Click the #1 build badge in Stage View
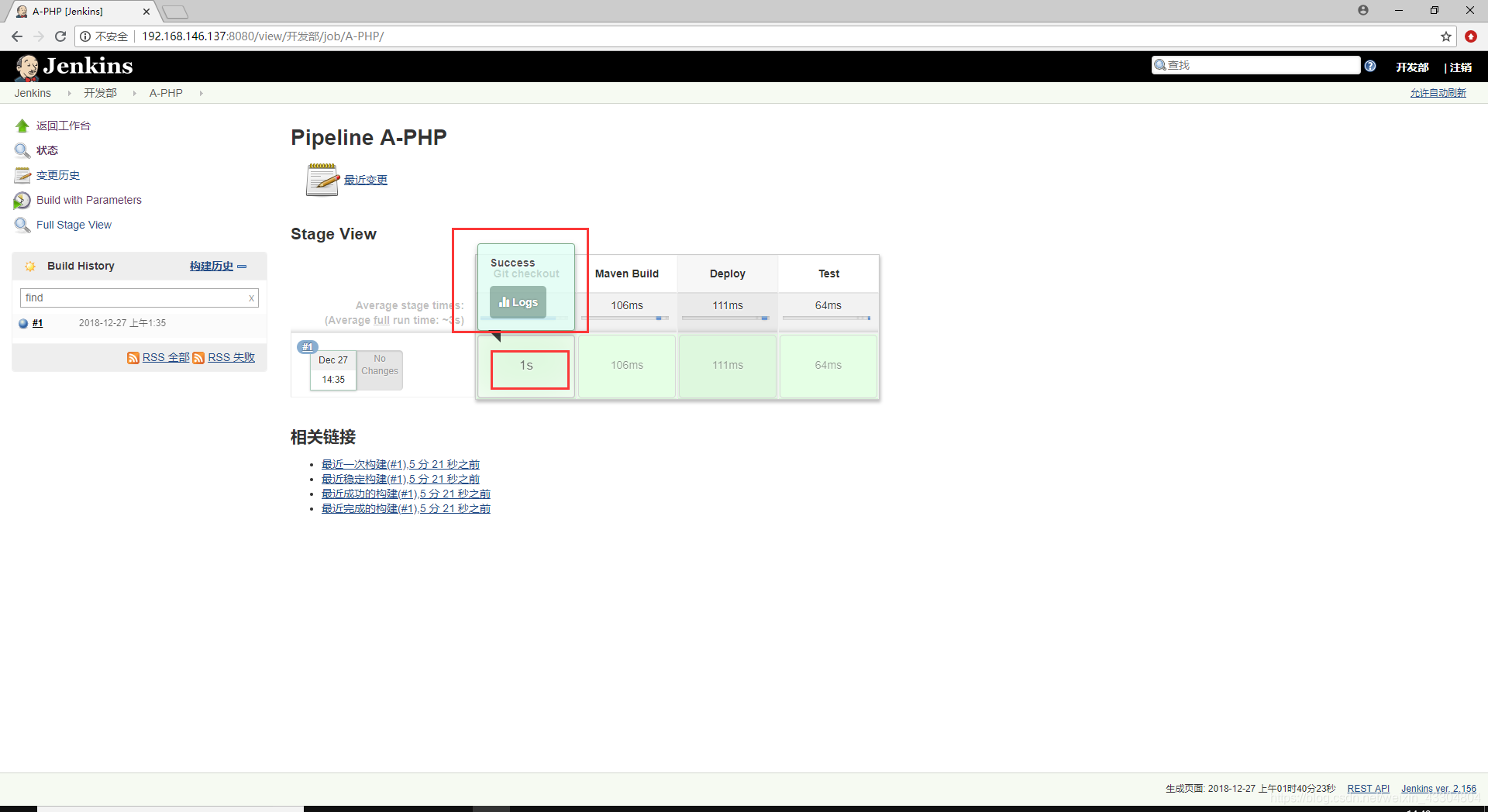1488x812 pixels. [x=308, y=347]
